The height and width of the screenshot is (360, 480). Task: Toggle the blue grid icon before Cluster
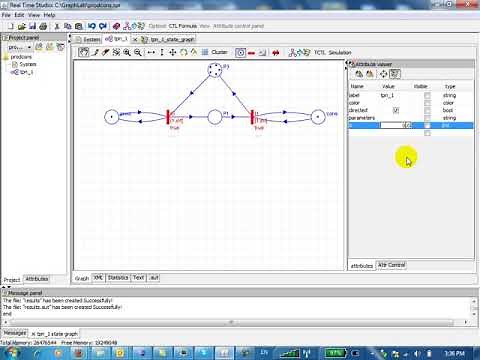coord(205,52)
